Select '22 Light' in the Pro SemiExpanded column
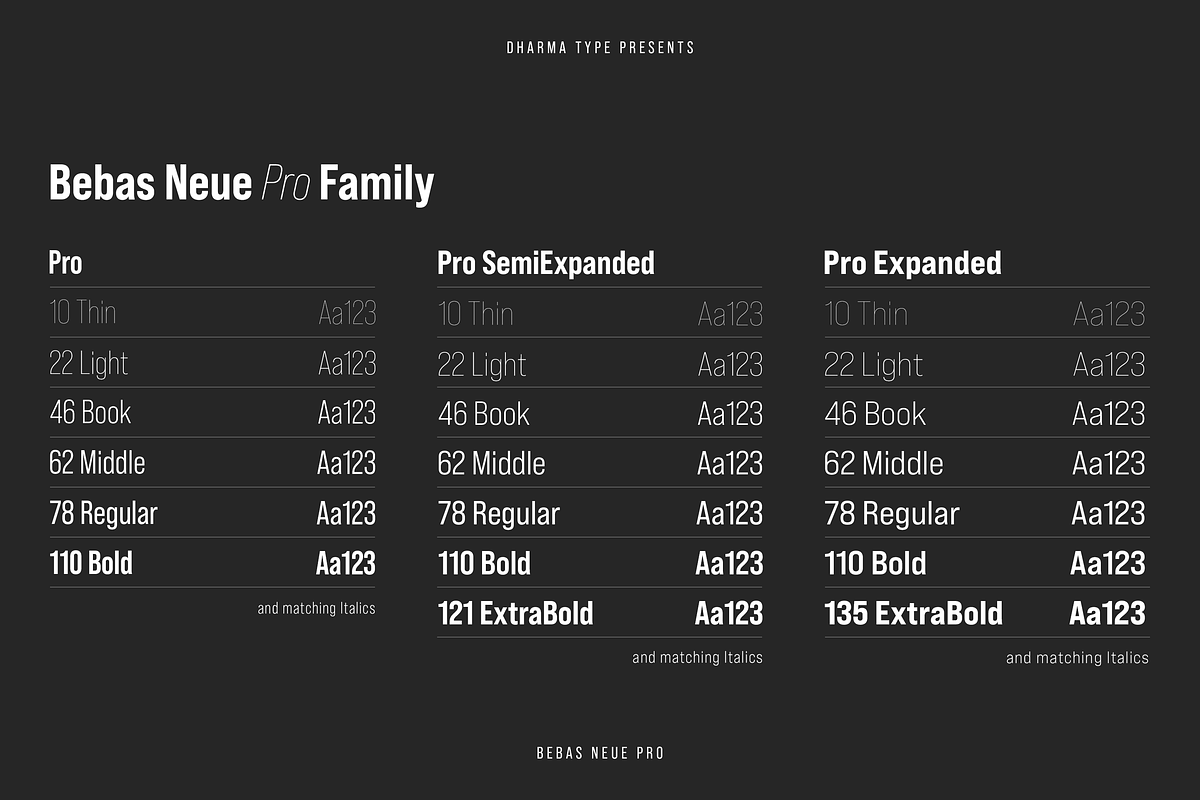This screenshot has width=1200, height=800. point(482,364)
